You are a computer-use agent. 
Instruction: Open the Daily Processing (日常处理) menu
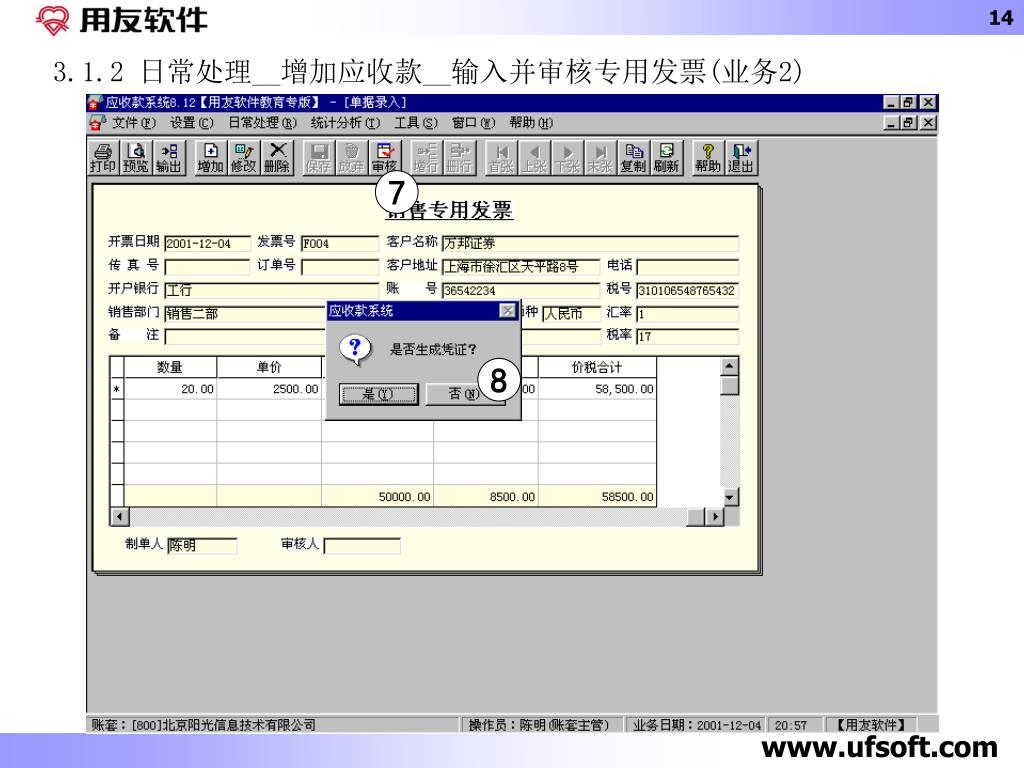point(262,123)
